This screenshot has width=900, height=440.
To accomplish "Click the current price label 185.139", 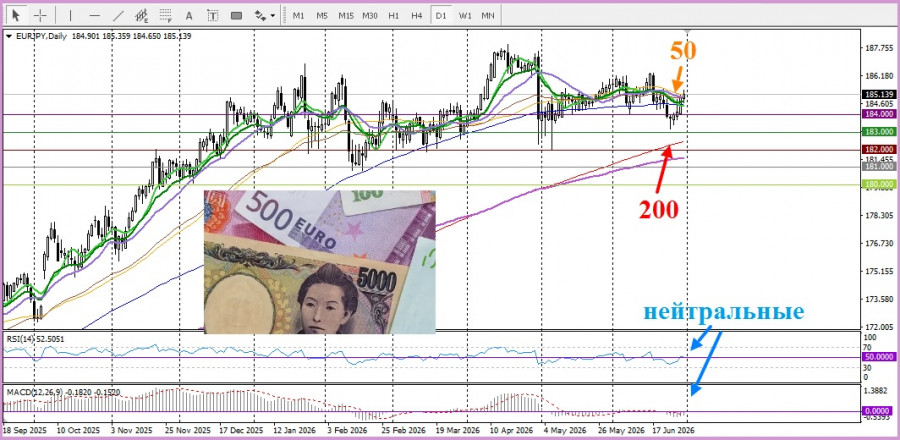I will (878, 94).
